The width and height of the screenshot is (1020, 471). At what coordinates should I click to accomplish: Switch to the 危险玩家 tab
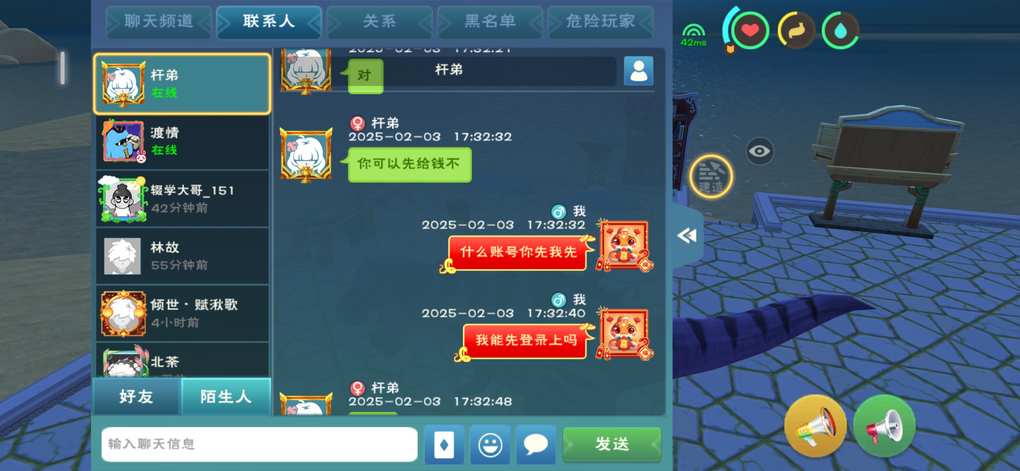pos(600,21)
